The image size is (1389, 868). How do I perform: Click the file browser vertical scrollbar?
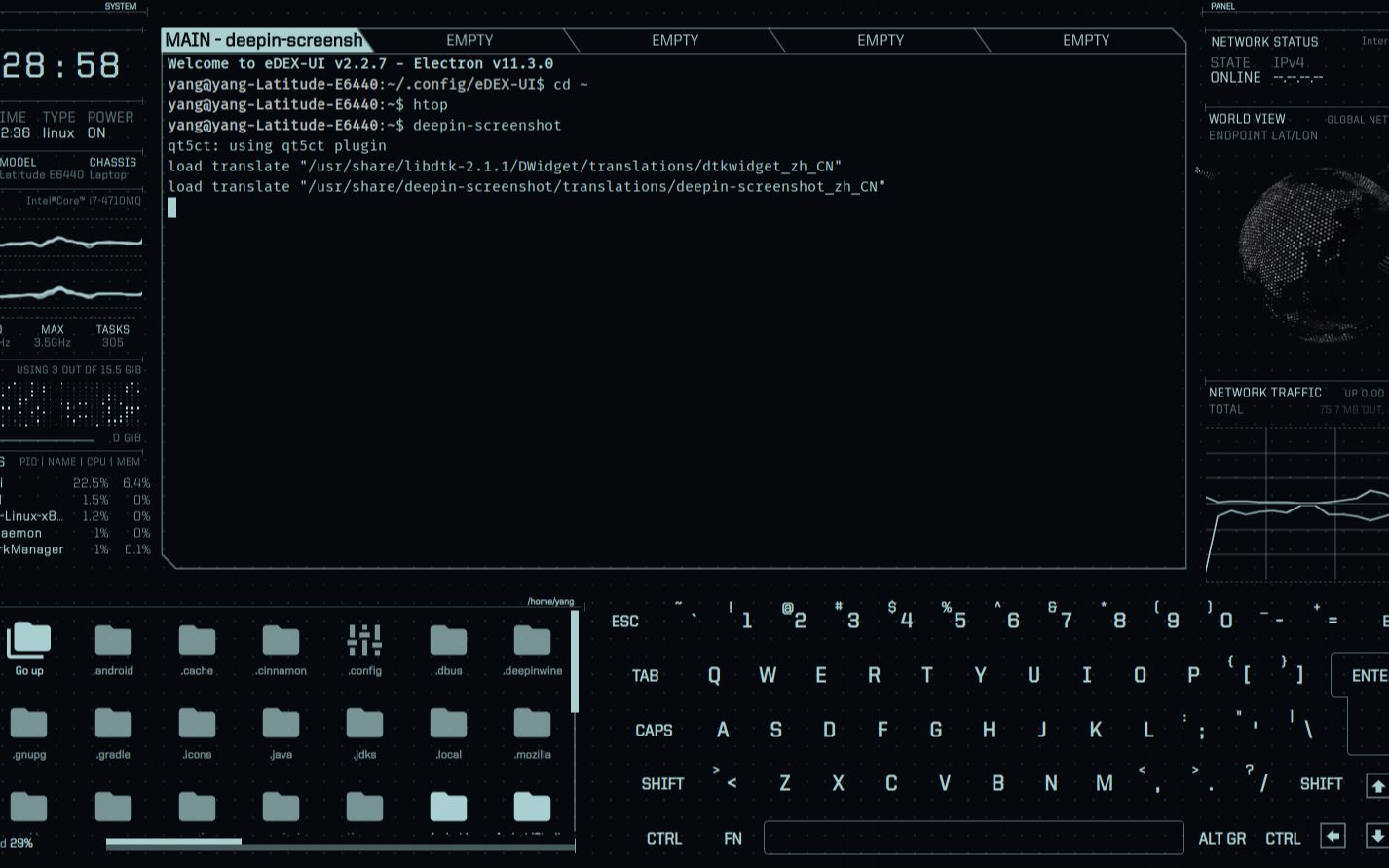pyautogui.click(x=575, y=660)
